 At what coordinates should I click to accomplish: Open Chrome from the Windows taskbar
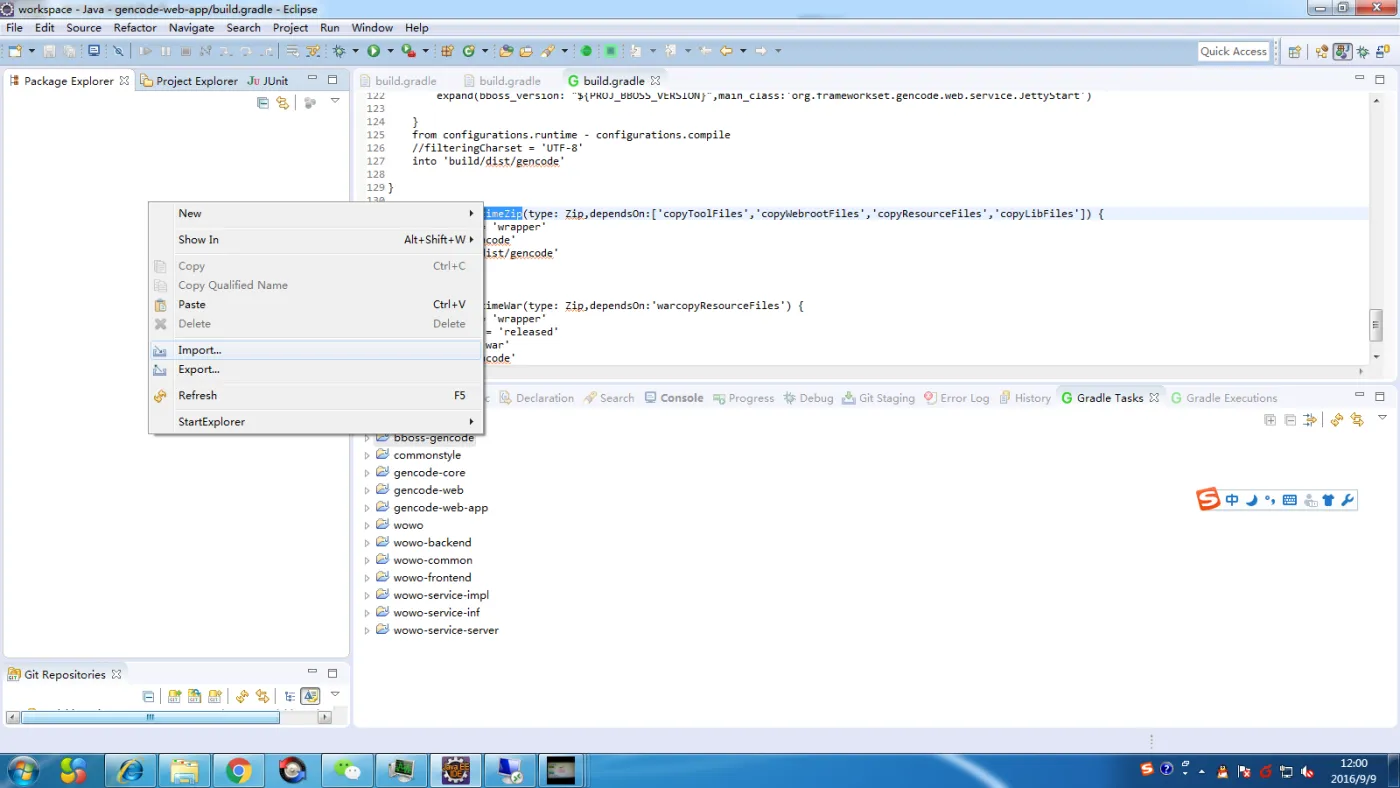238,770
